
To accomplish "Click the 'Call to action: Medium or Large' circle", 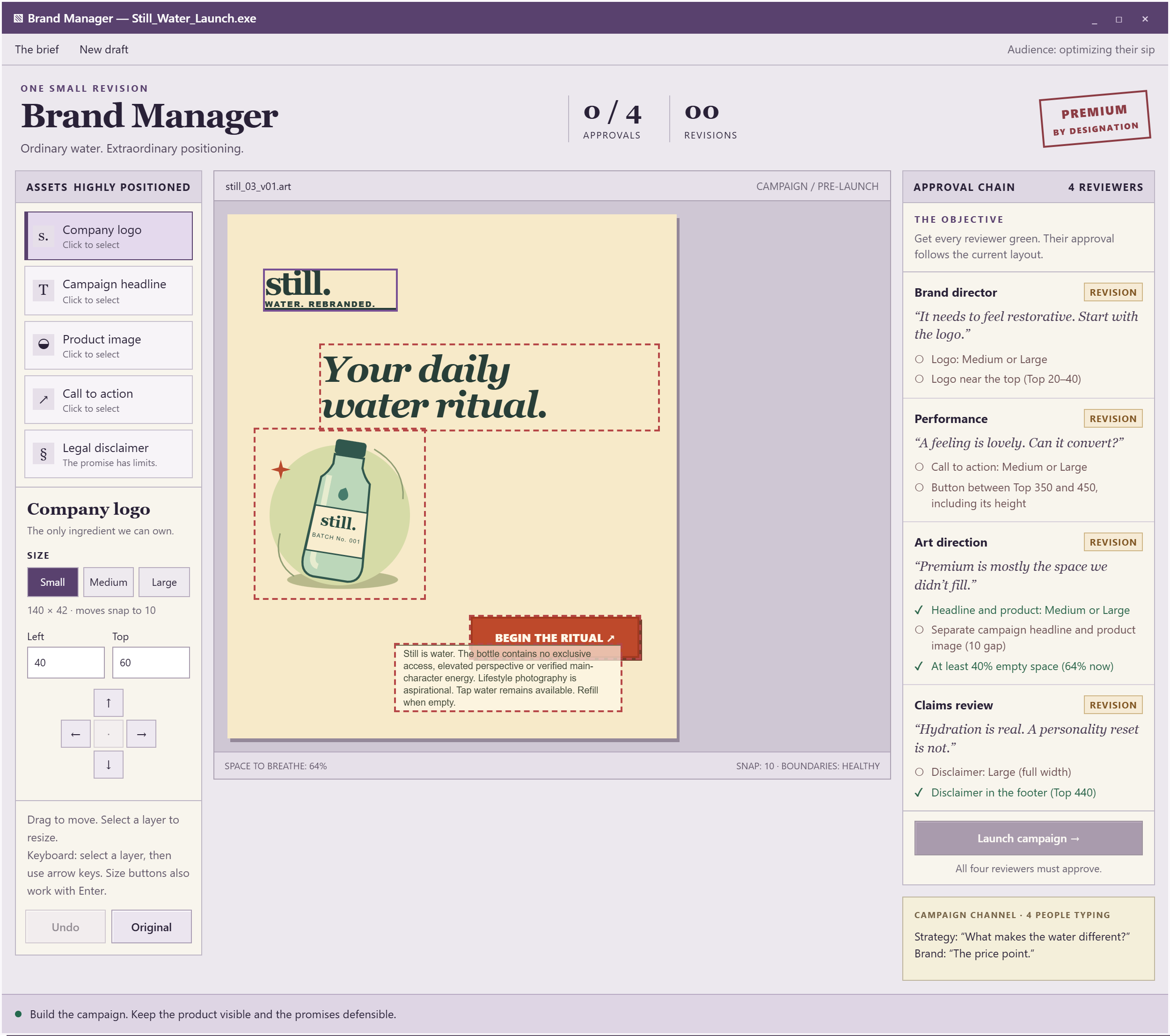I will tap(919, 467).
